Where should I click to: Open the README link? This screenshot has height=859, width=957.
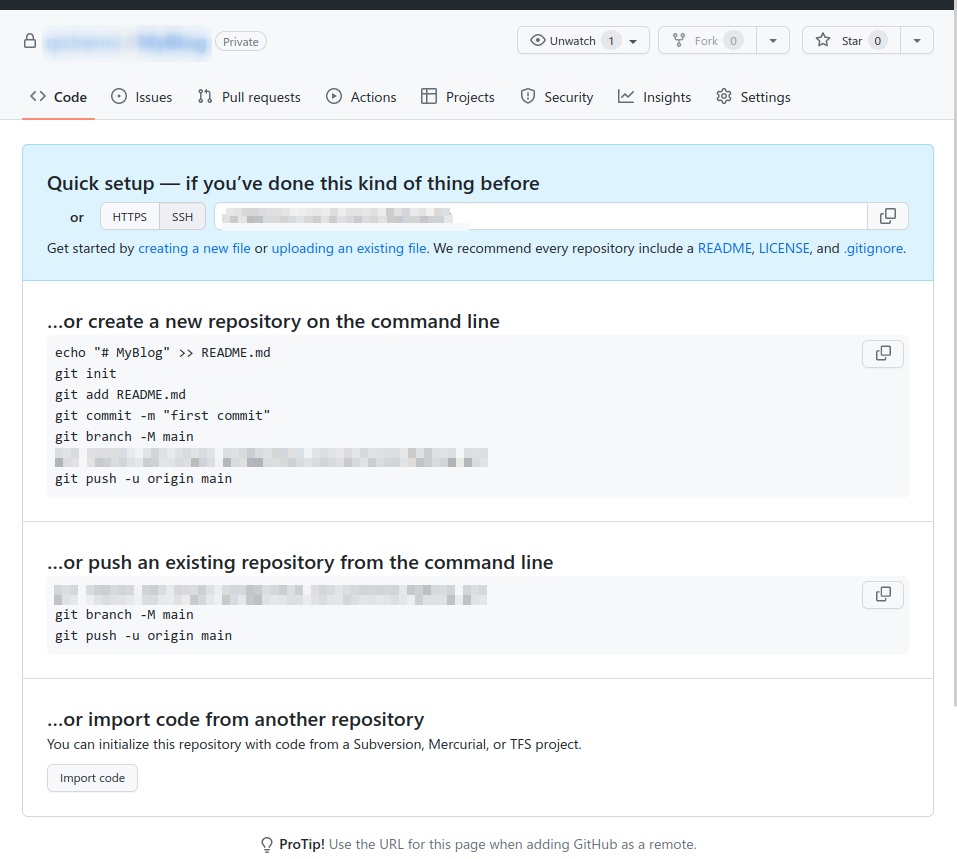tap(724, 248)
